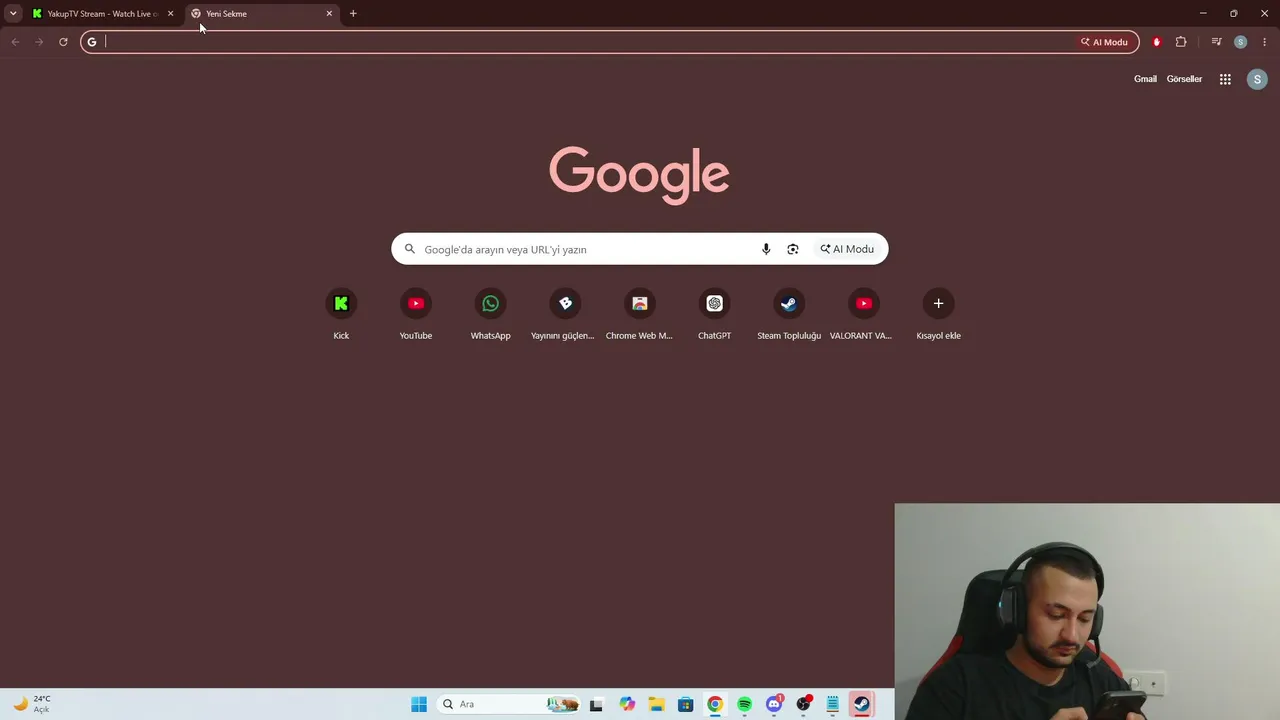The height and width of the screenshot is (720, 1280).
Task: Open the Google apps grid
Action: pyautogui.click(x=1225, y=79)
